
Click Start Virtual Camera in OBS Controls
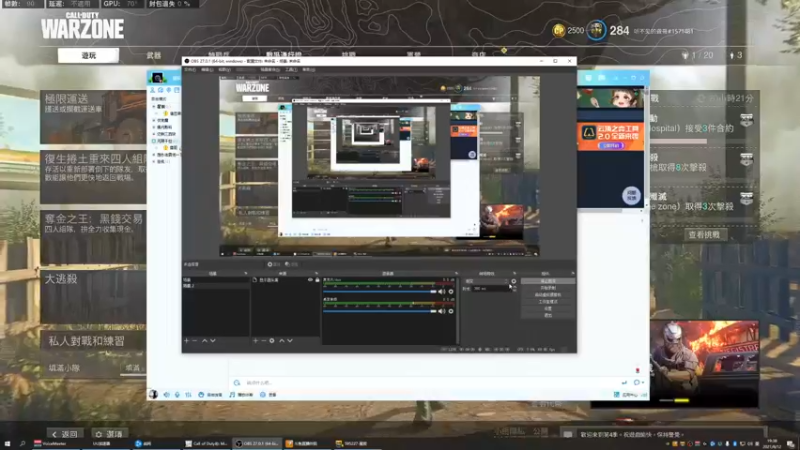[x=548, y=295]
